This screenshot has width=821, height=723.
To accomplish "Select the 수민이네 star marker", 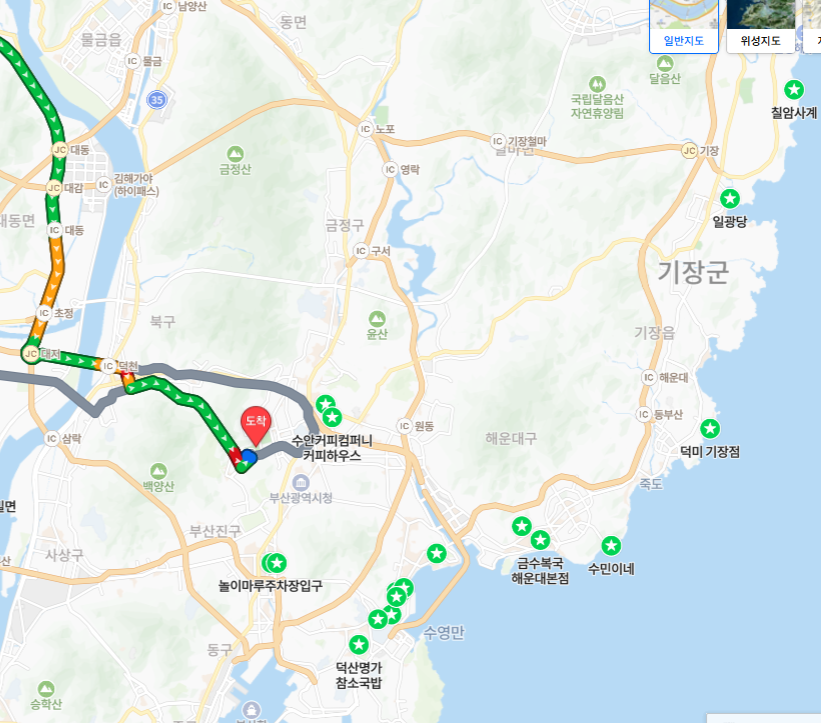I will point(611,546).
